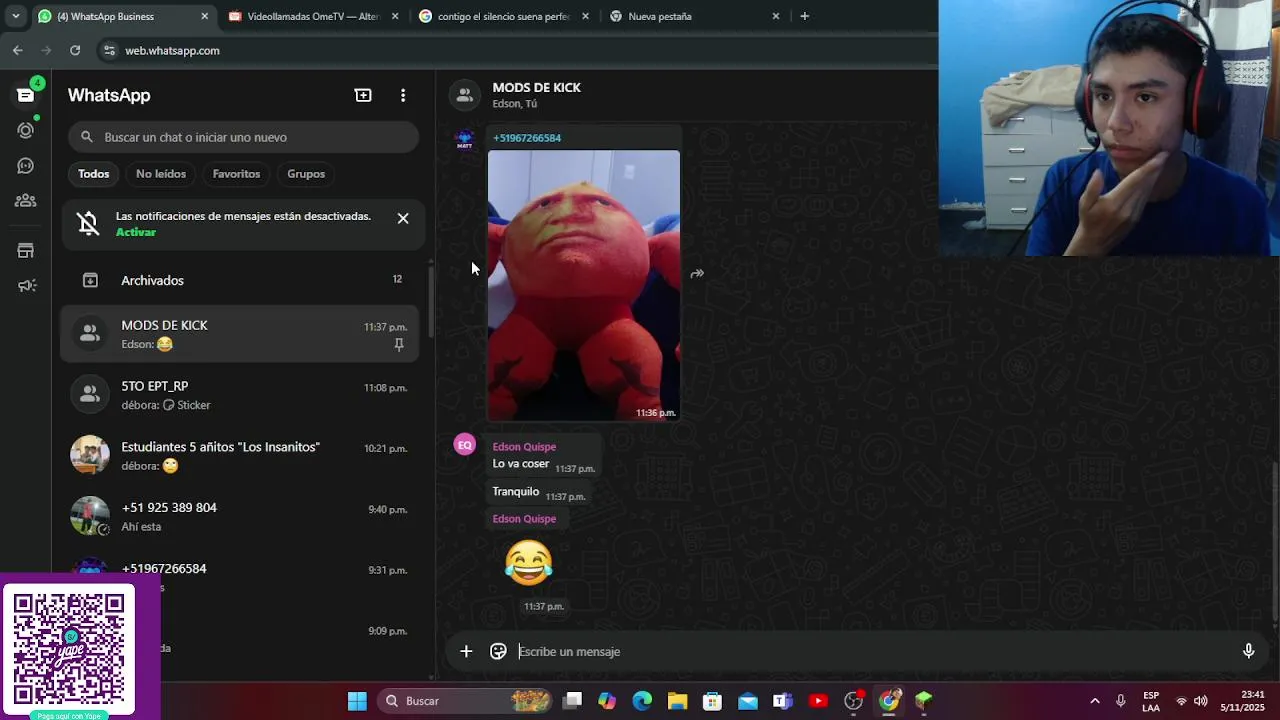1280x720 pixels.
Task: Open the Archivados folder
Action: (x=240, y=280)
